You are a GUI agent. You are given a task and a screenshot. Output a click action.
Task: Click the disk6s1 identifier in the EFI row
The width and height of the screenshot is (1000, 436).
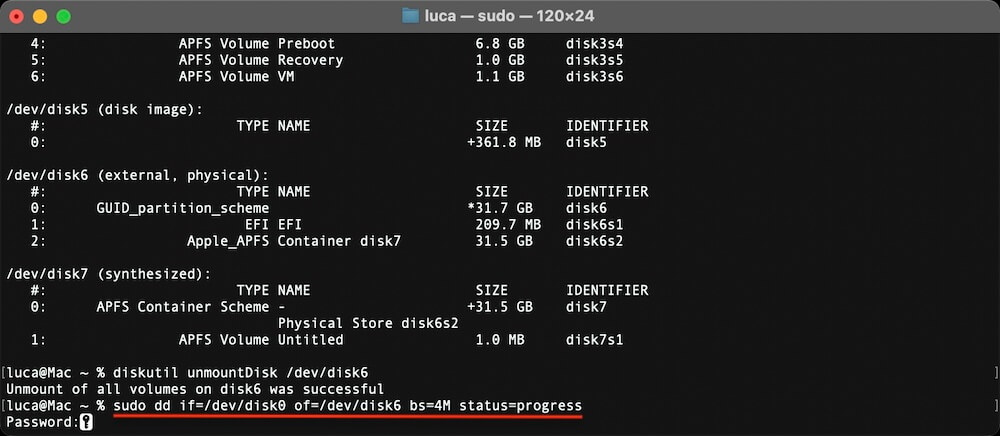tap(596, 224)
